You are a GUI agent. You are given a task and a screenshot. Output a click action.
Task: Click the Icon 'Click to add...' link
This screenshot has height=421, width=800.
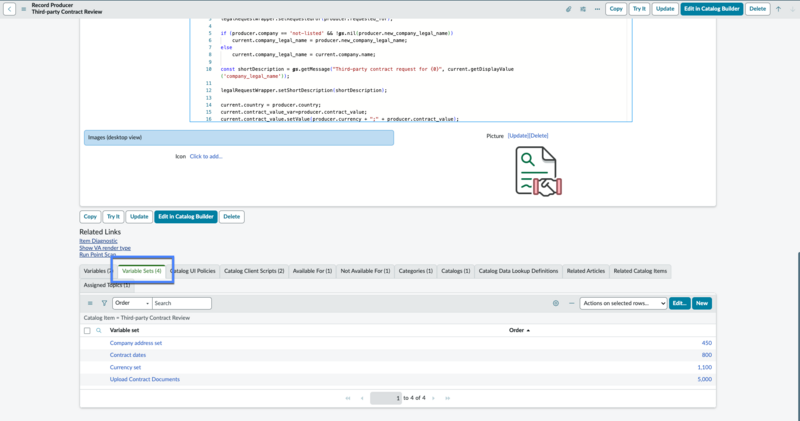206,157
